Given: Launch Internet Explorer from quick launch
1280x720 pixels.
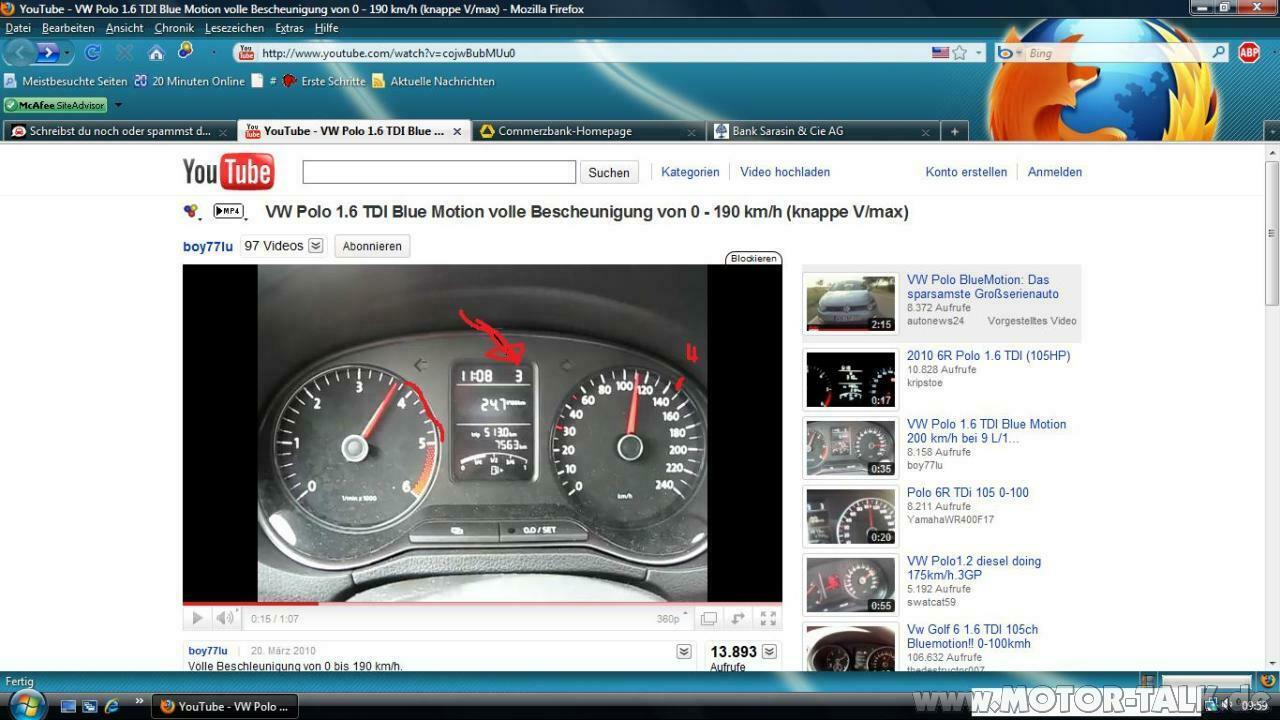Looking at the screenshot, I should (111, 706).
